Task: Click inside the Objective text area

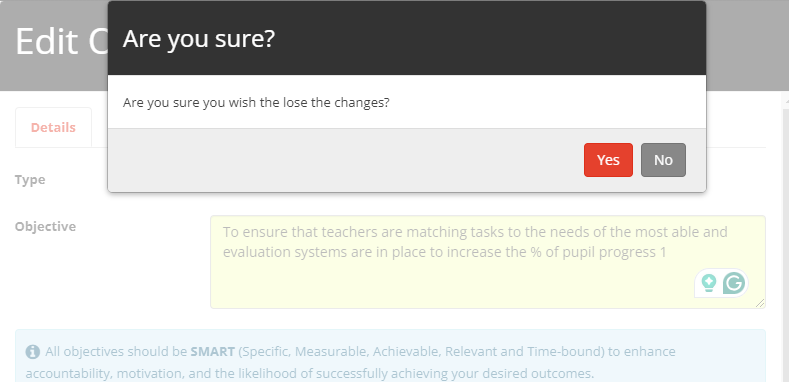Action: pos(488,262)
